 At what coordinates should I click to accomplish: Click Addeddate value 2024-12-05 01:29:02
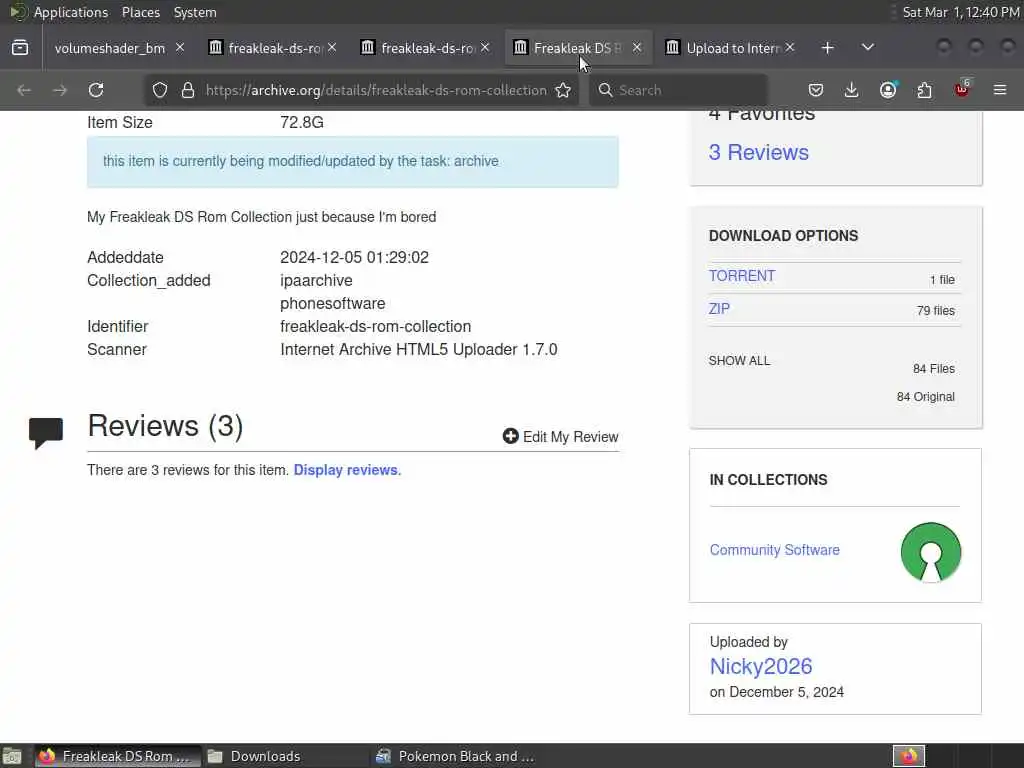click(355, 257)
